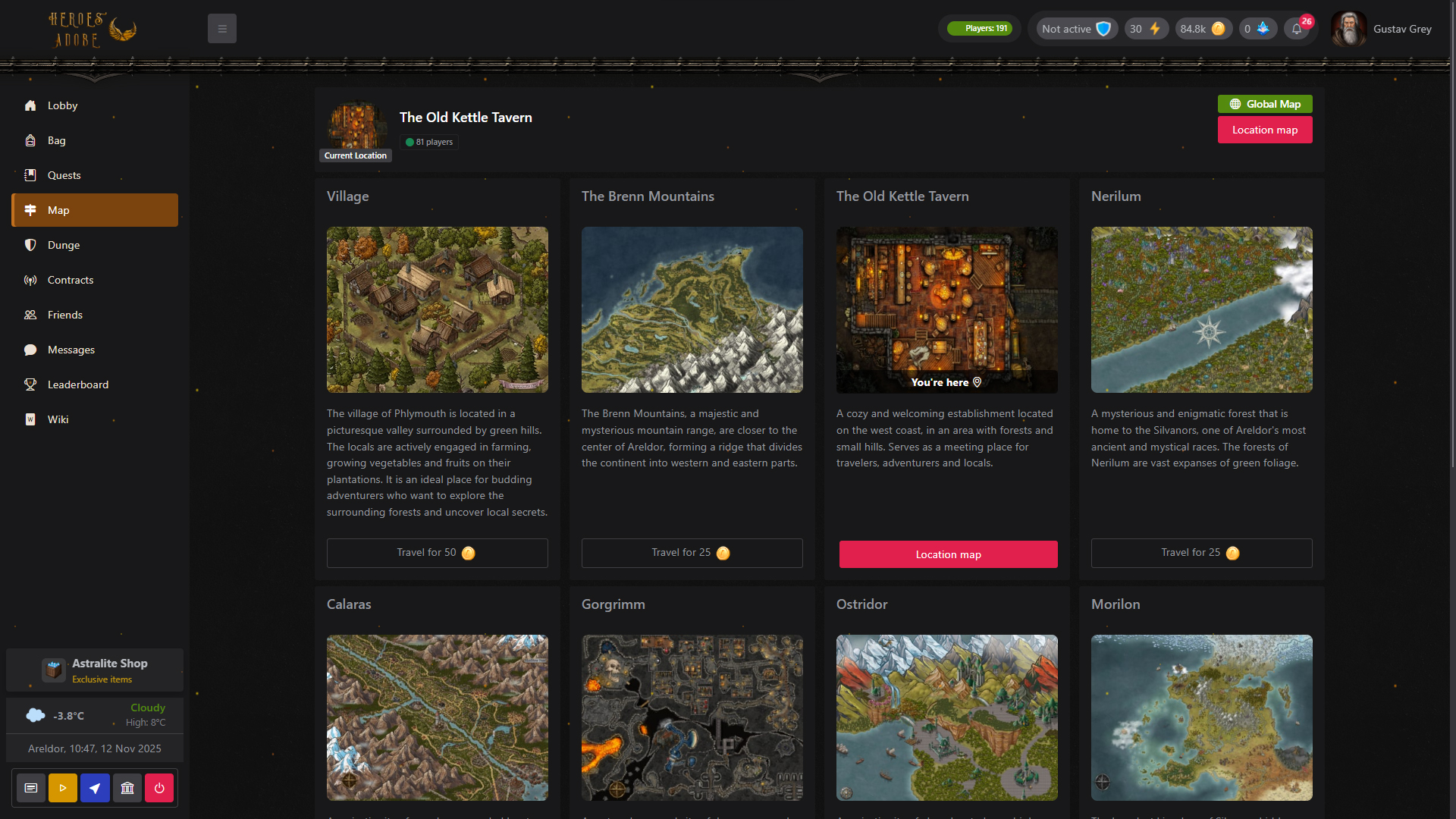The height and width of the screenshot is (819, 1456).
Task: Toggle Not active shield protection status
Action: [1076, 29]
